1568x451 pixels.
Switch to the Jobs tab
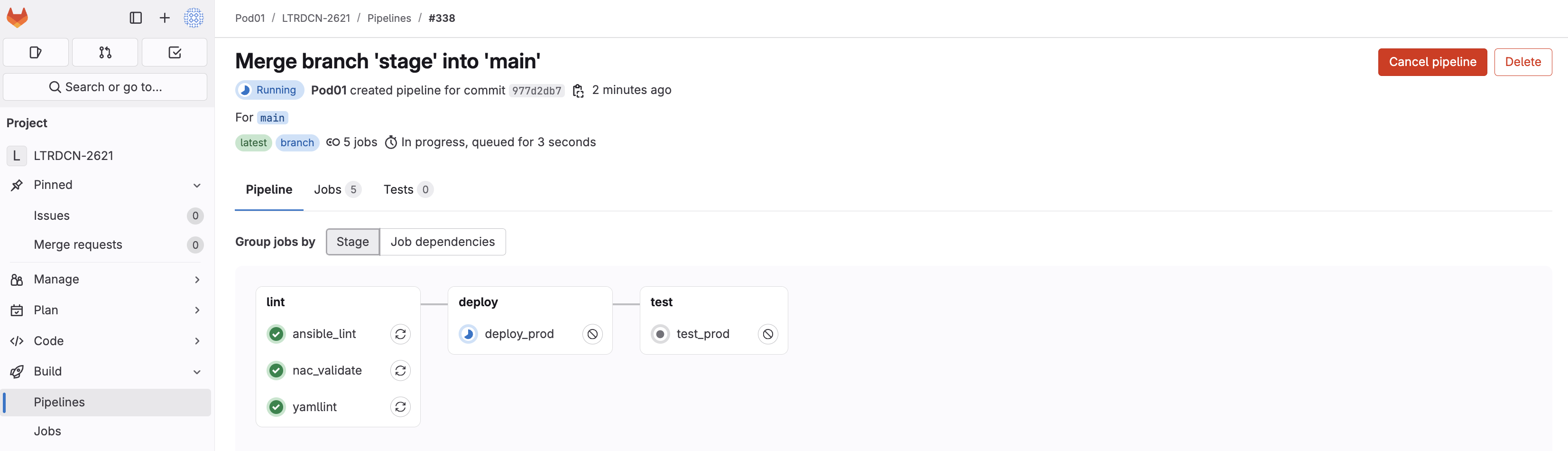click(337, 189)
